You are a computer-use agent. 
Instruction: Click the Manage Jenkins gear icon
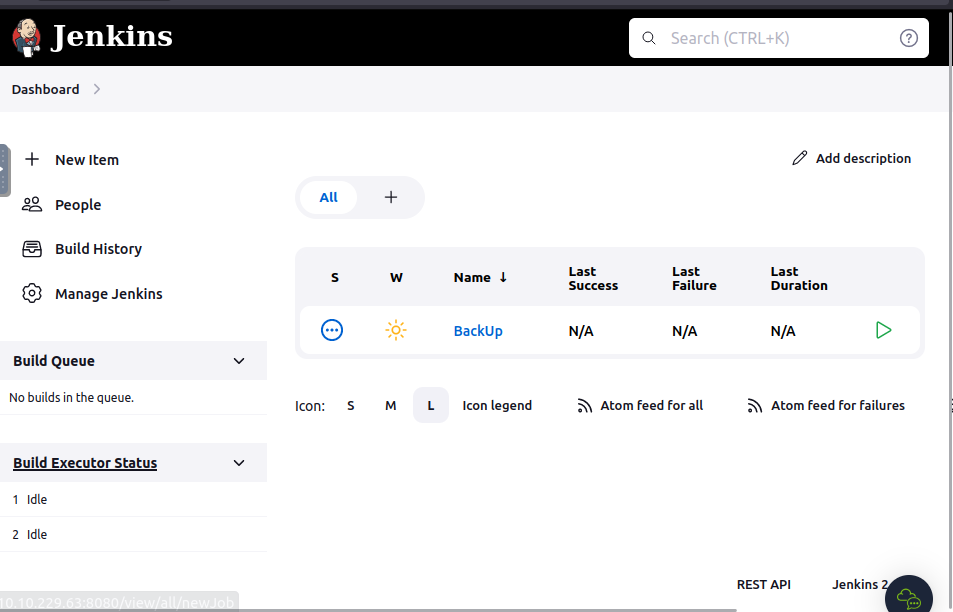(x=32, y=294)
